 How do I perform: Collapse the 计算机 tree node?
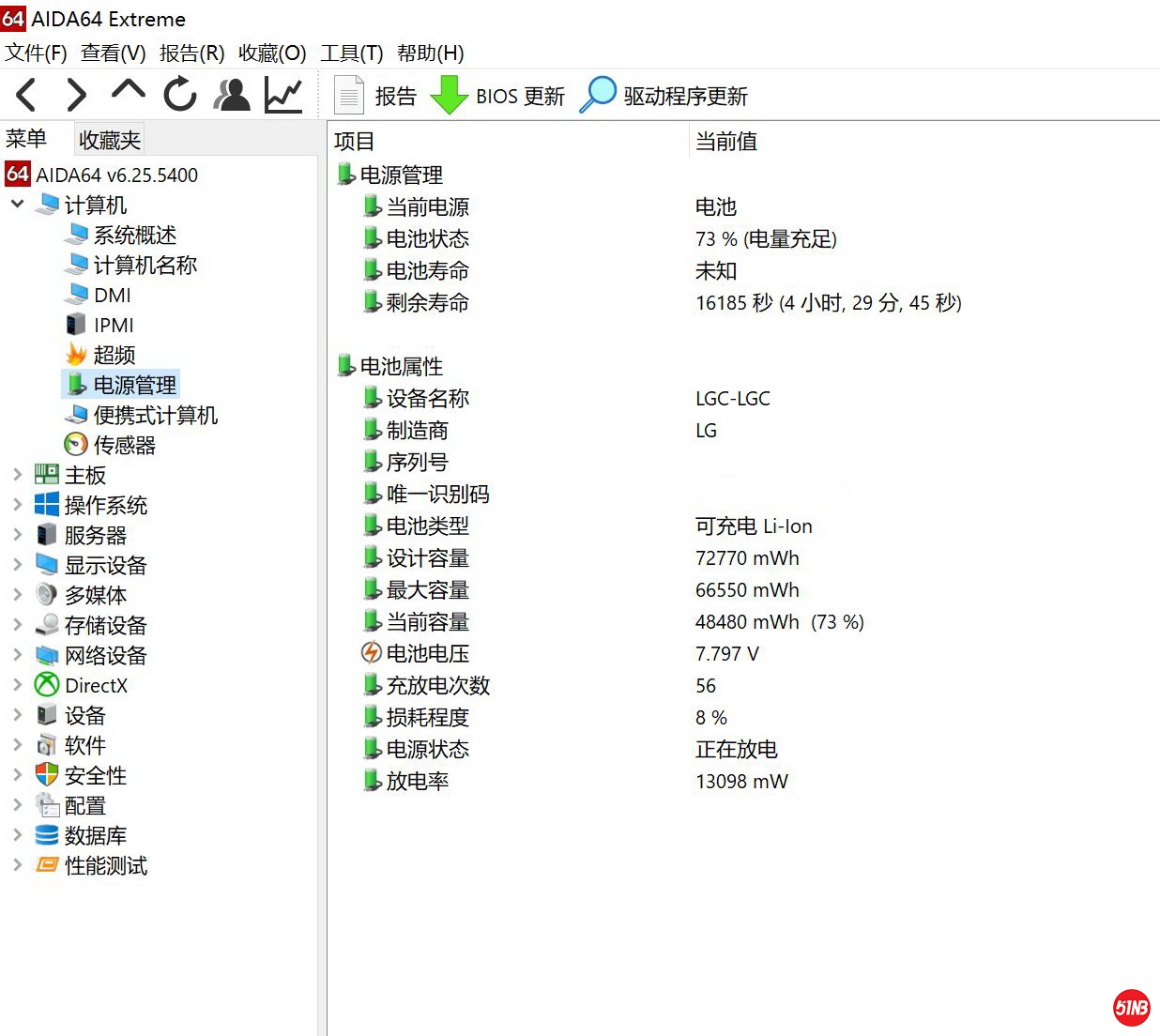coord(17,205)
